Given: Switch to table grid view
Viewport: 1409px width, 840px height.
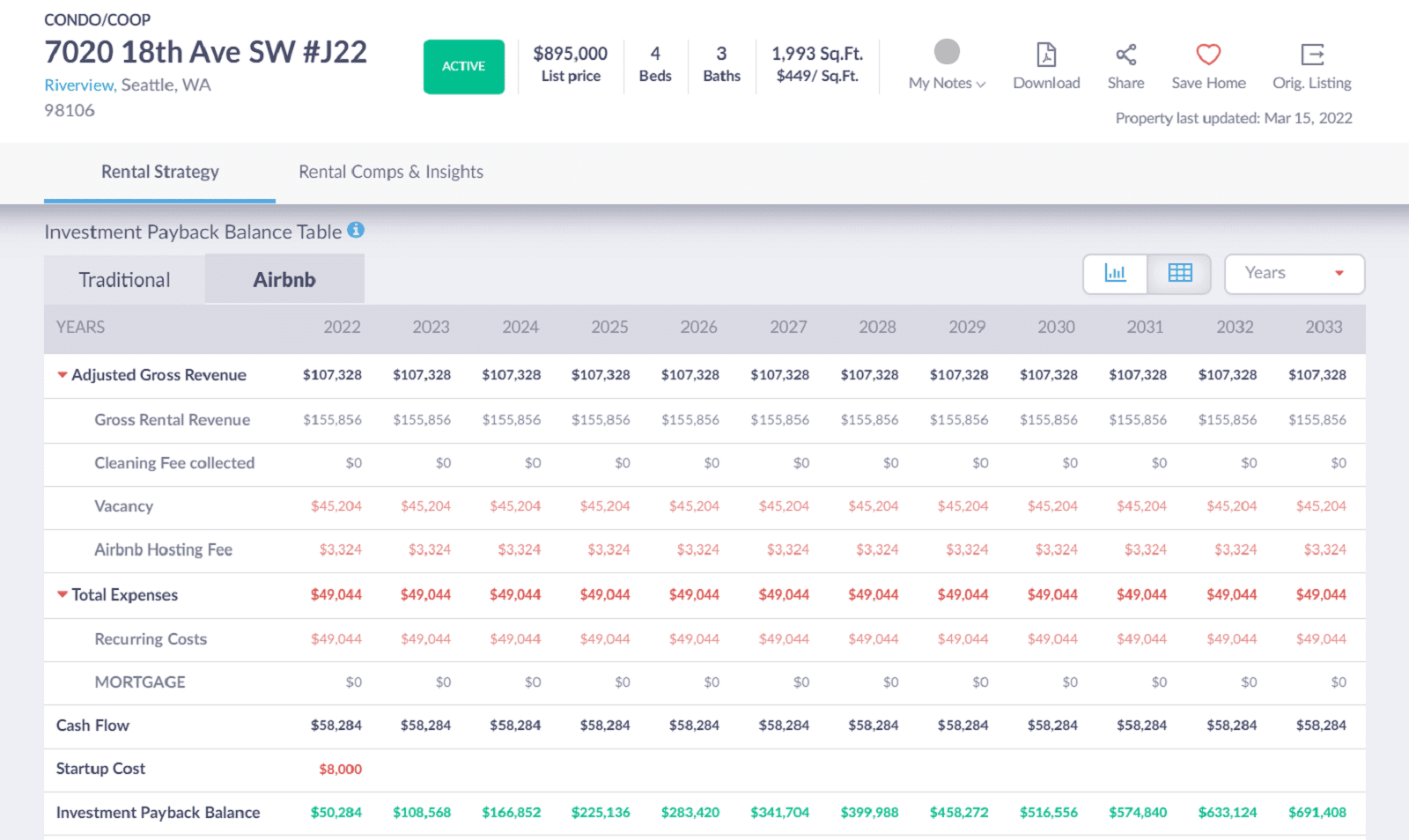Looking at the screenshot, I should (x=1179, y=274).
